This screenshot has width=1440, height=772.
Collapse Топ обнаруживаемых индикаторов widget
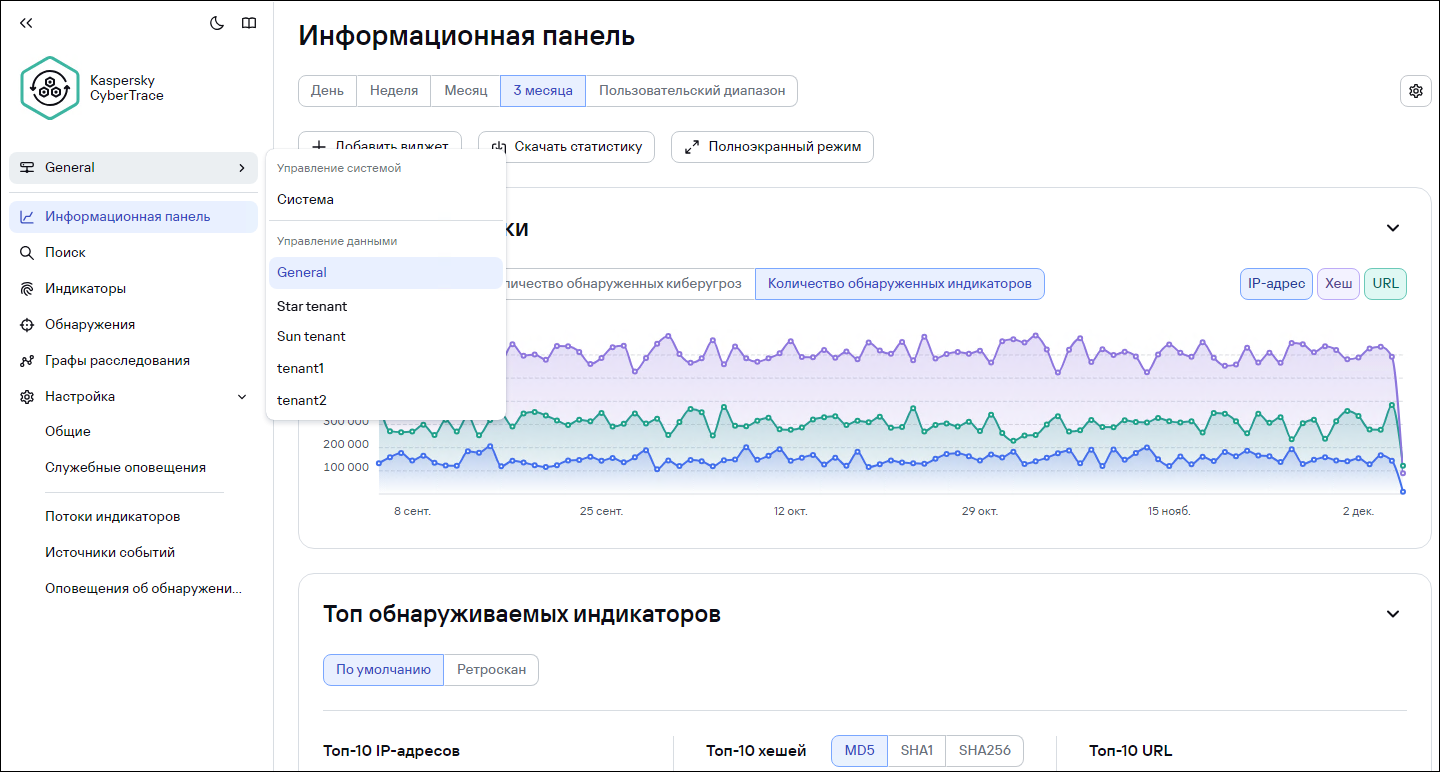click(1392, 614)
